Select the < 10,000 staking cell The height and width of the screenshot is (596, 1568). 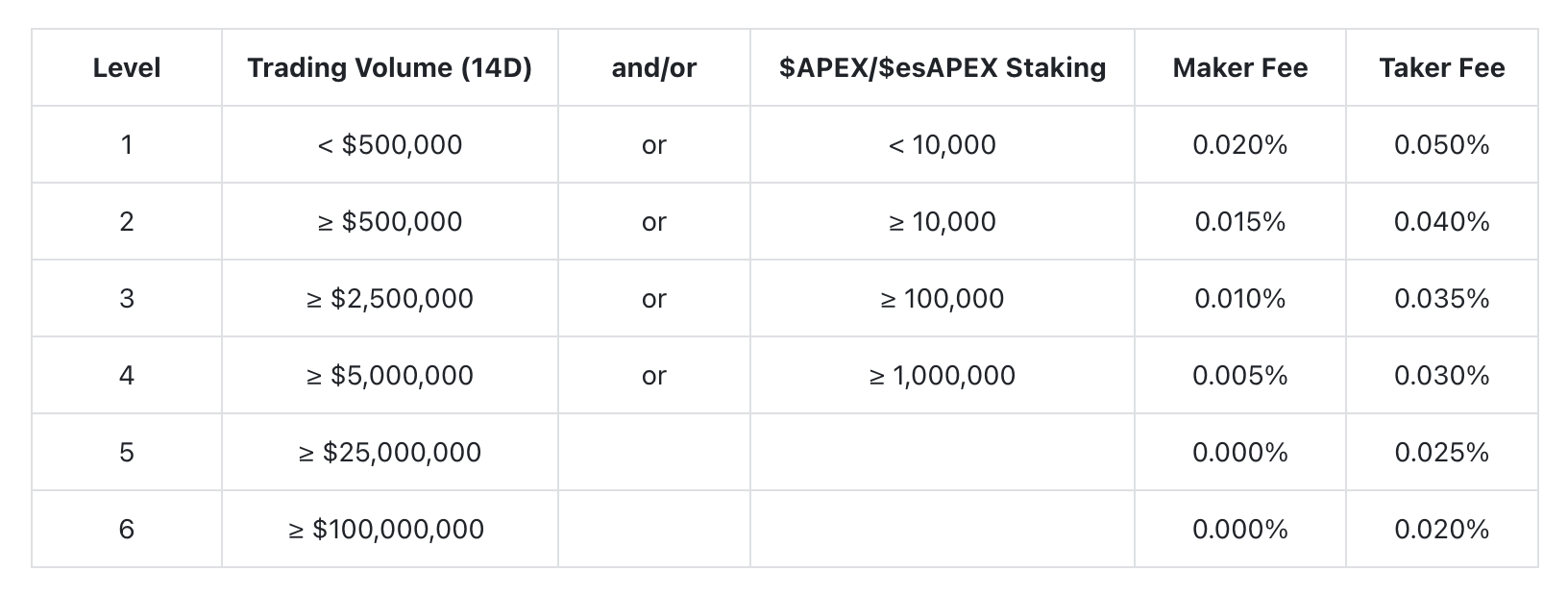point(943,144)
